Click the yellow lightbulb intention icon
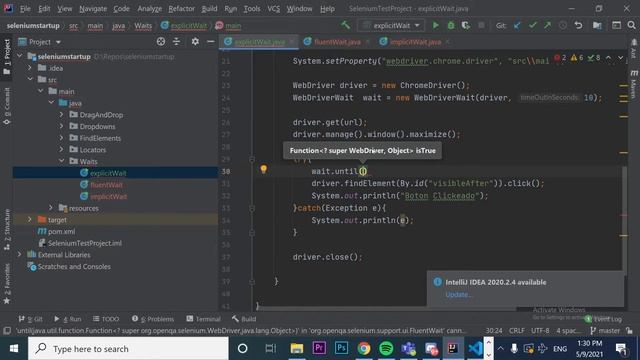The image size is (640, 360). coord(264,169)
